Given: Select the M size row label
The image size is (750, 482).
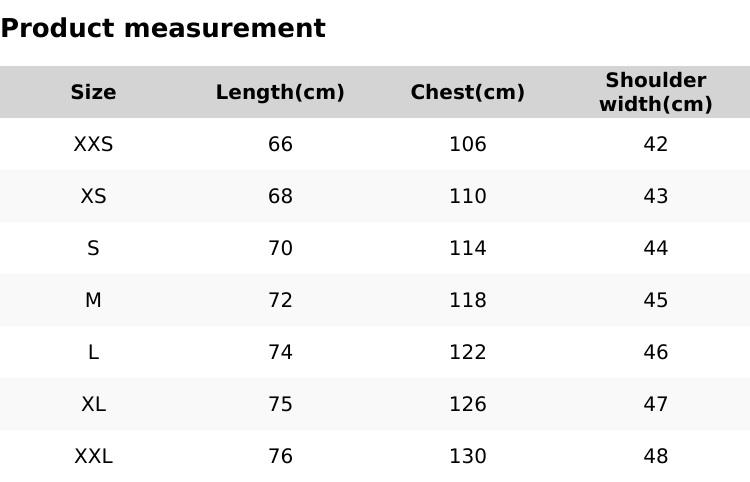Looking at the screenshot, I should 93,300.
